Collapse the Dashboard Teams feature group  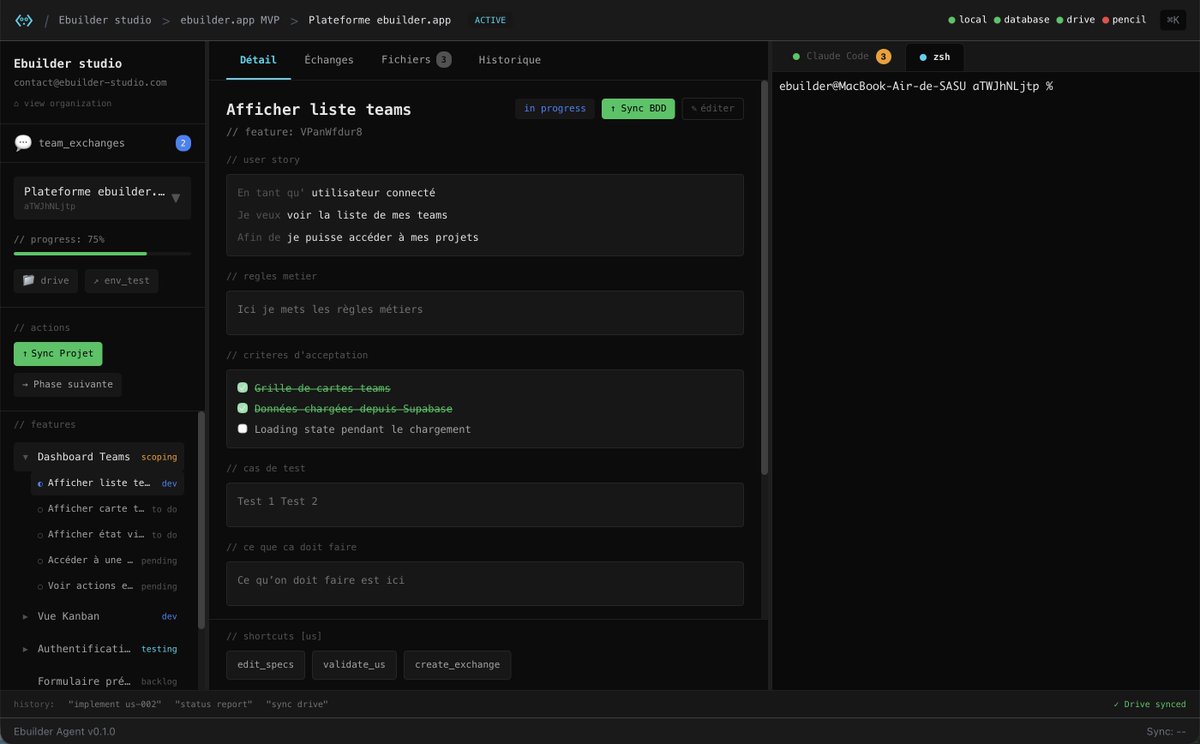[25, 457]
